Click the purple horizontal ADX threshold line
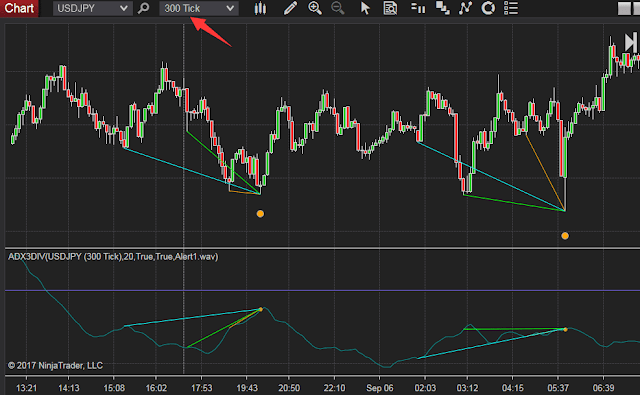The width and height of the screenshot is (640, 395). (322, 291)
